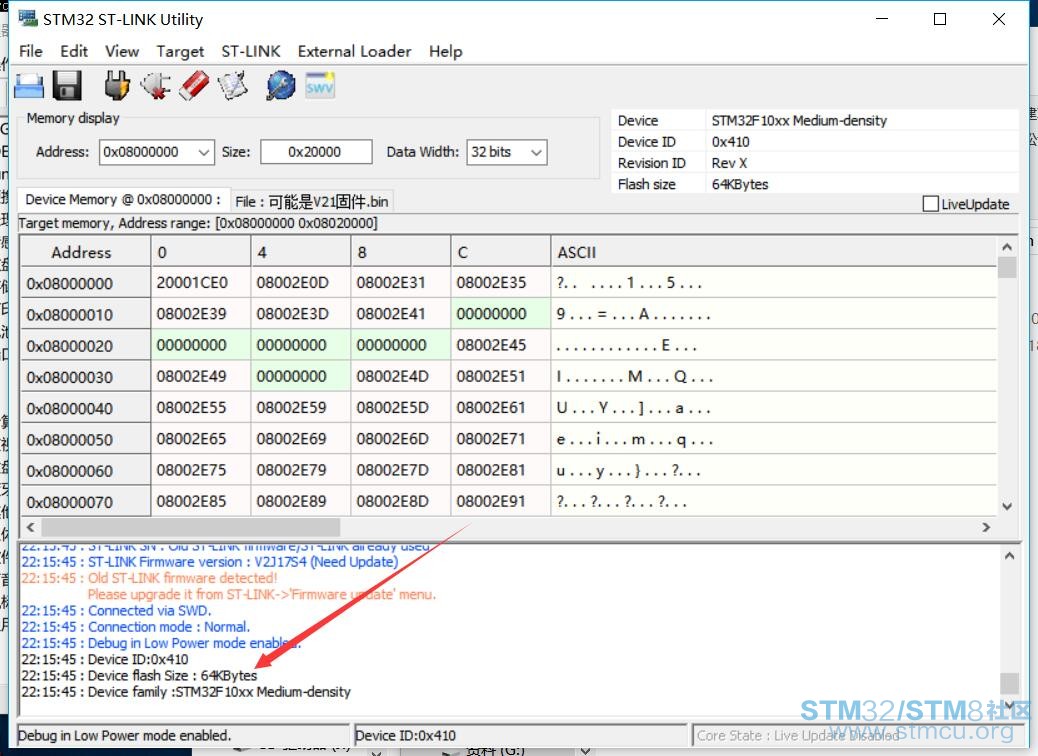Select cell value 08002E71
The height and width of the screenshot is (756, 1038).
[x=500, y=439]
